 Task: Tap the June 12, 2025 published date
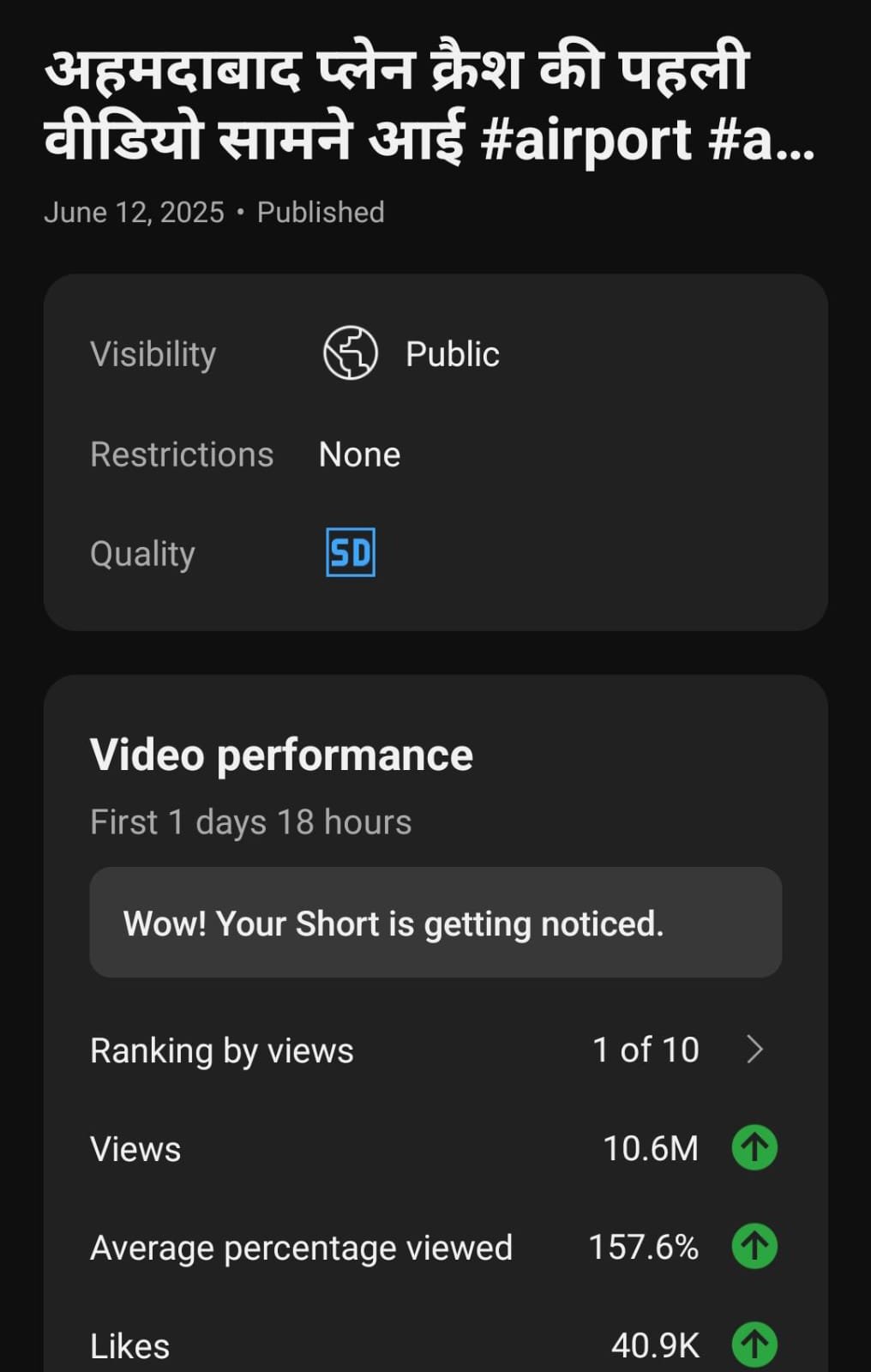coord(134,213)
